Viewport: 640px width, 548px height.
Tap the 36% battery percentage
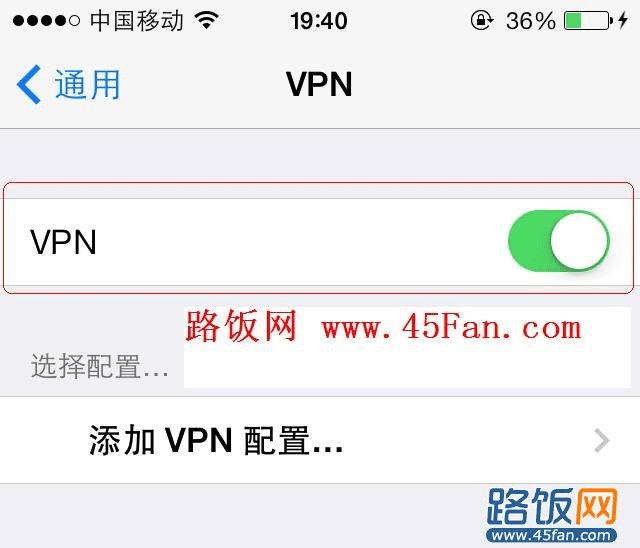531,20
